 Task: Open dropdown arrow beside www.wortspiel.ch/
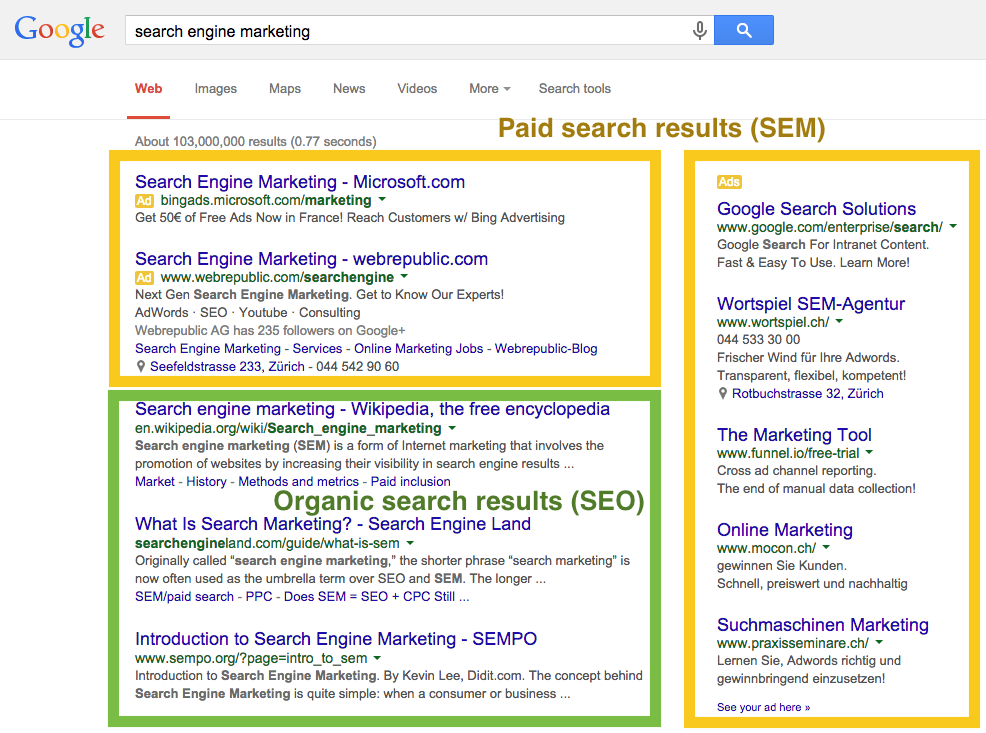point(839,321)
